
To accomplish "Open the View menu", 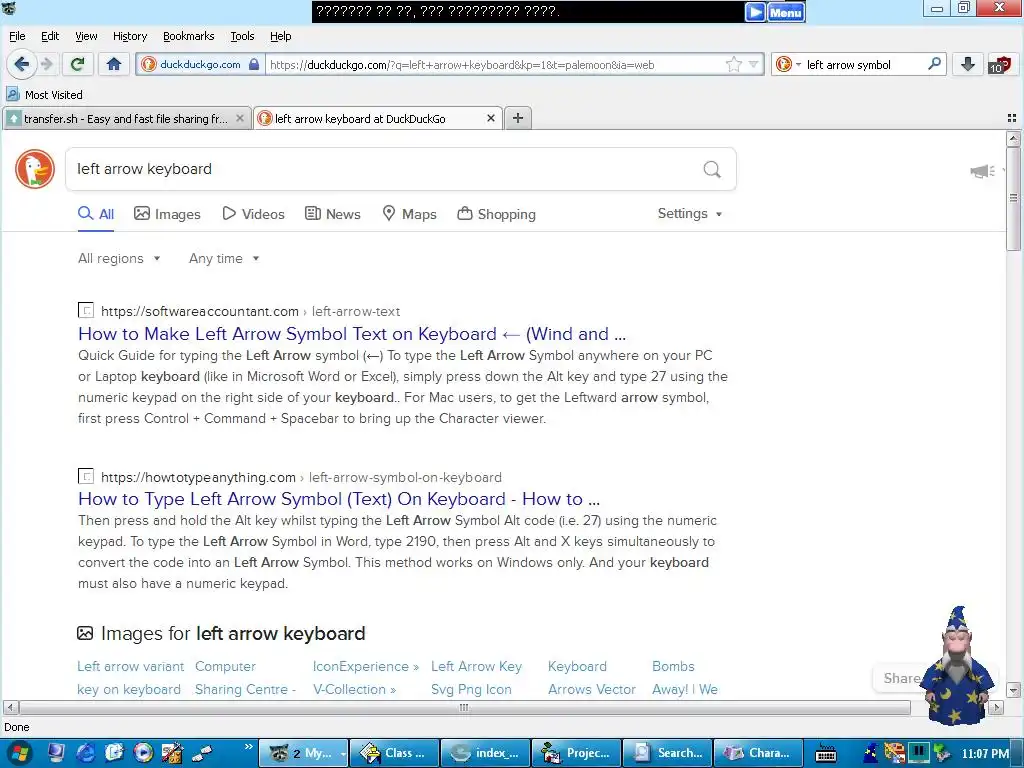I will click(x=86, y=36).
